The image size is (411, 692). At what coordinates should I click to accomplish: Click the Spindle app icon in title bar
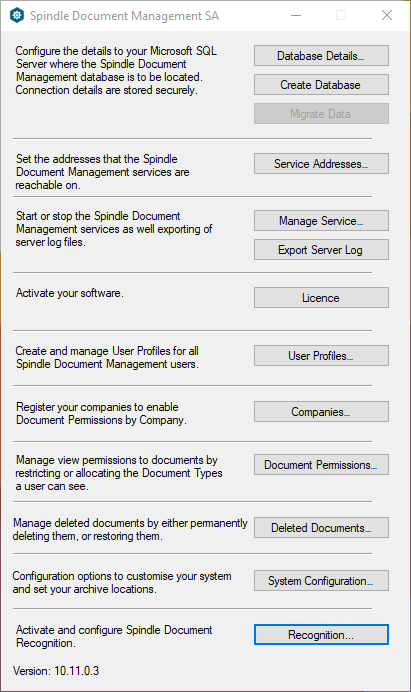tap(17, 15)
